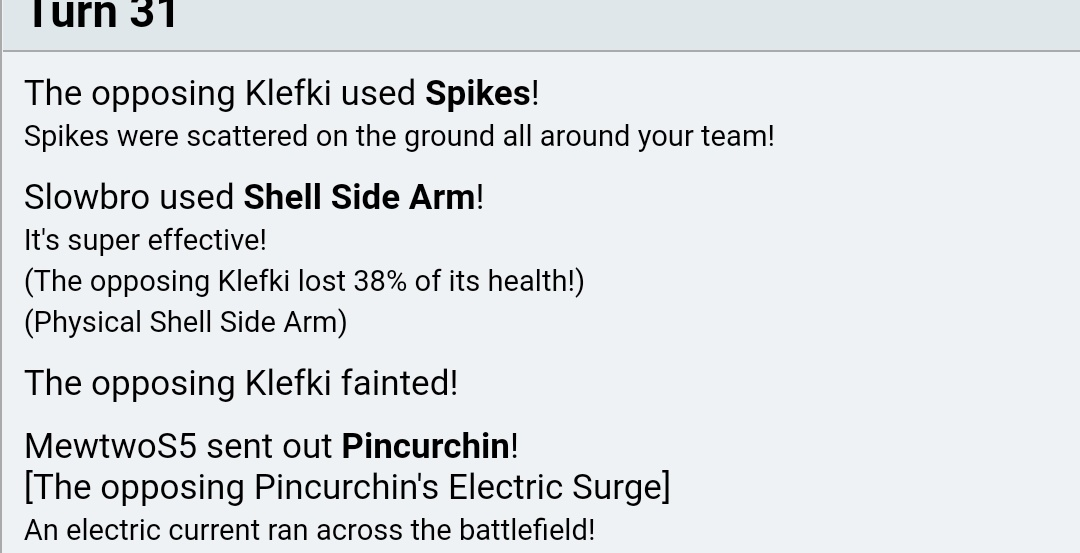Select the "(Physical Shell Side Arm)" note
This screenshot has height=553, width=1080.
point(185,322)
